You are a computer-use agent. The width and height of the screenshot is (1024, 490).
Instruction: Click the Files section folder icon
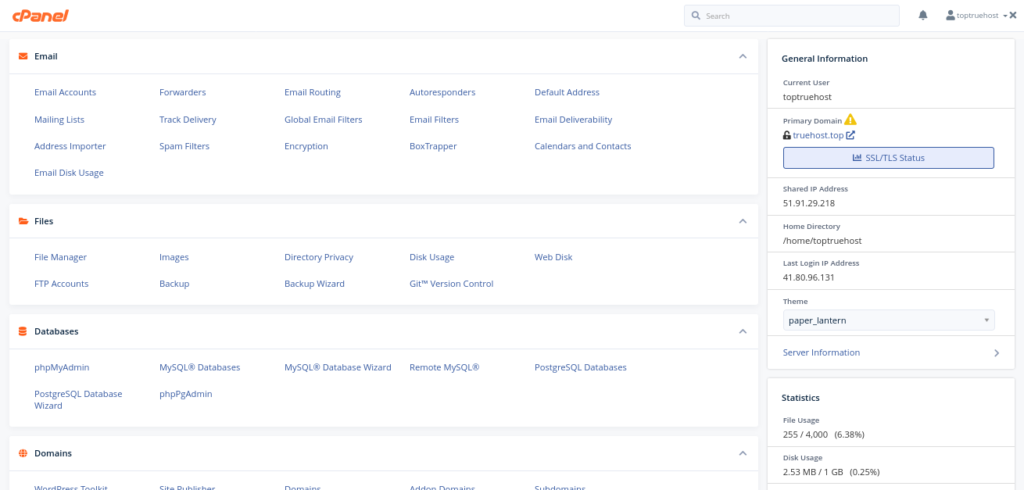(x=23, y=221)
